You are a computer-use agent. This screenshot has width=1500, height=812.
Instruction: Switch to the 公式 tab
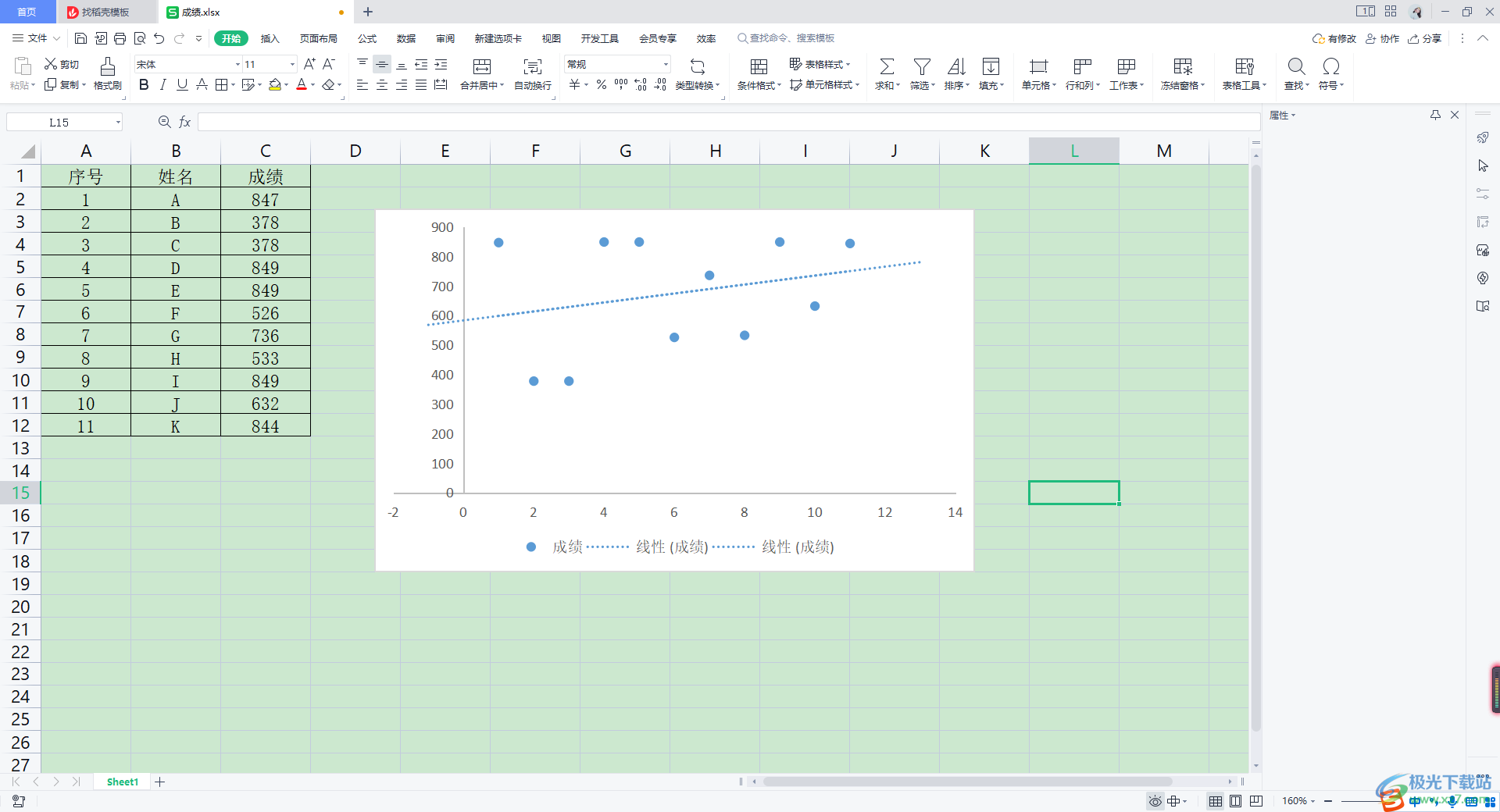(367, 38)
